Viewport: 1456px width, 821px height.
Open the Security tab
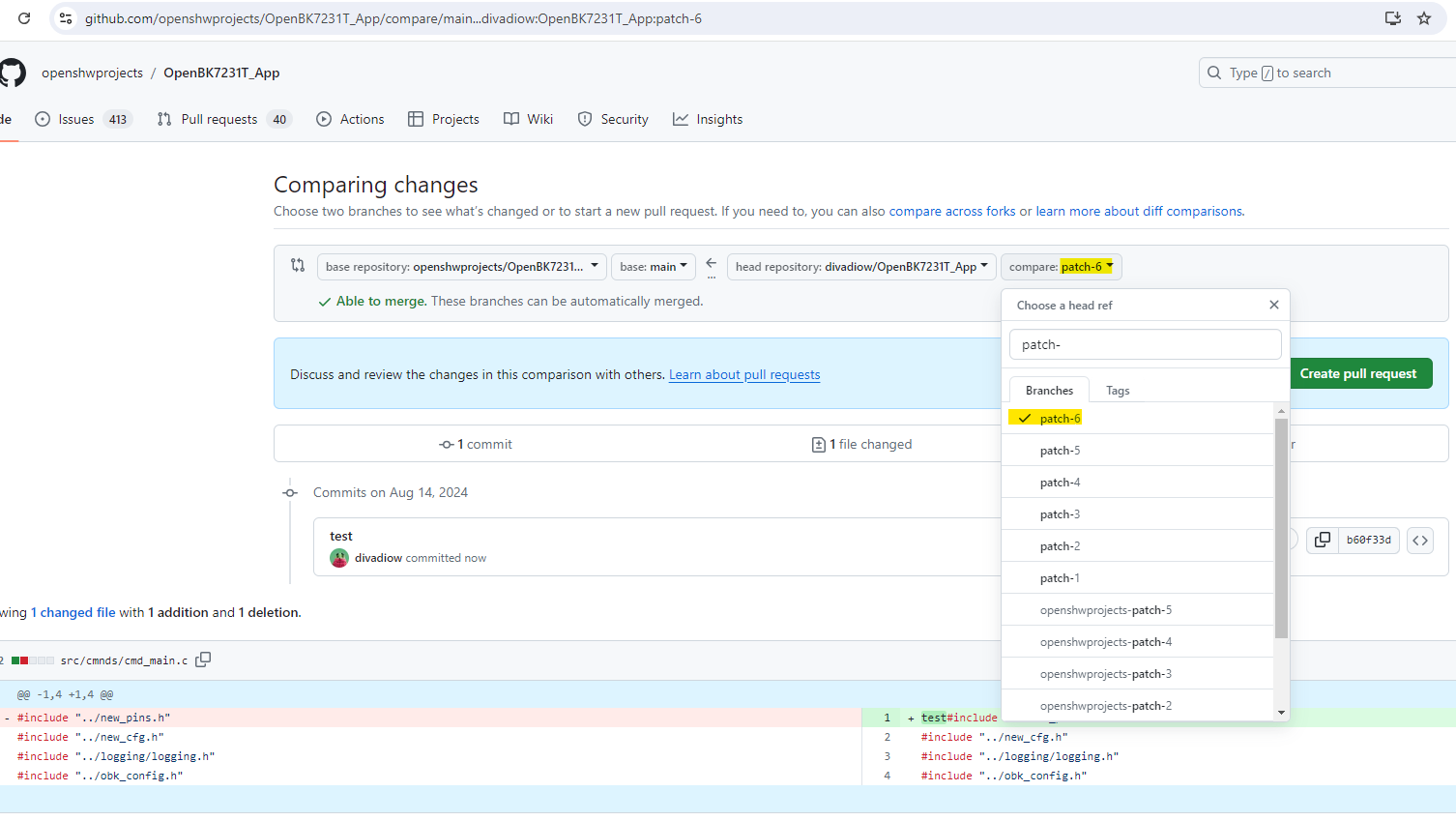[x=613, y=119]
